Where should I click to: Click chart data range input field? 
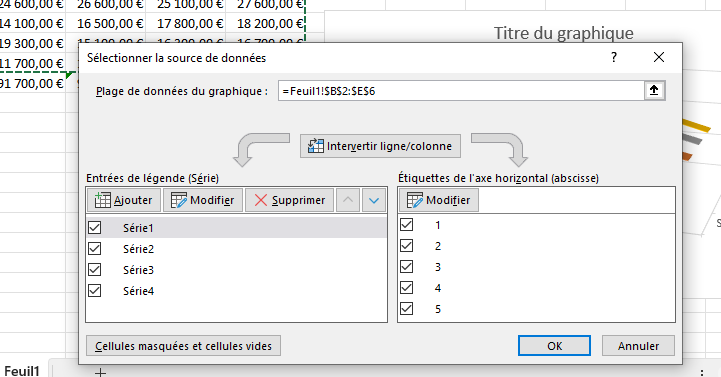pyautogui.click(x=461, y=91)
